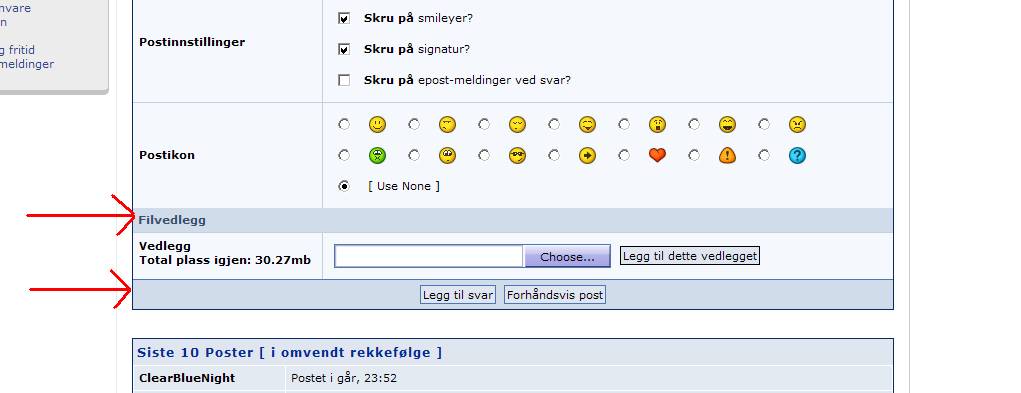Click 'Legg til dette vedlegget' button

(690, 256)
